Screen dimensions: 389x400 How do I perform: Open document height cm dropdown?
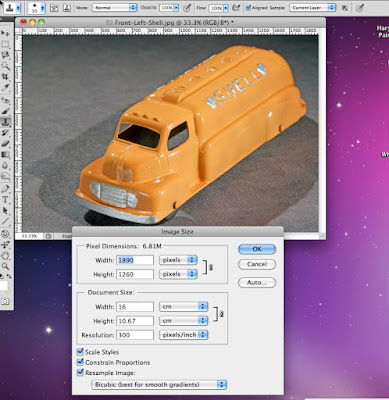pyautogui.click(x=184, y=321)
